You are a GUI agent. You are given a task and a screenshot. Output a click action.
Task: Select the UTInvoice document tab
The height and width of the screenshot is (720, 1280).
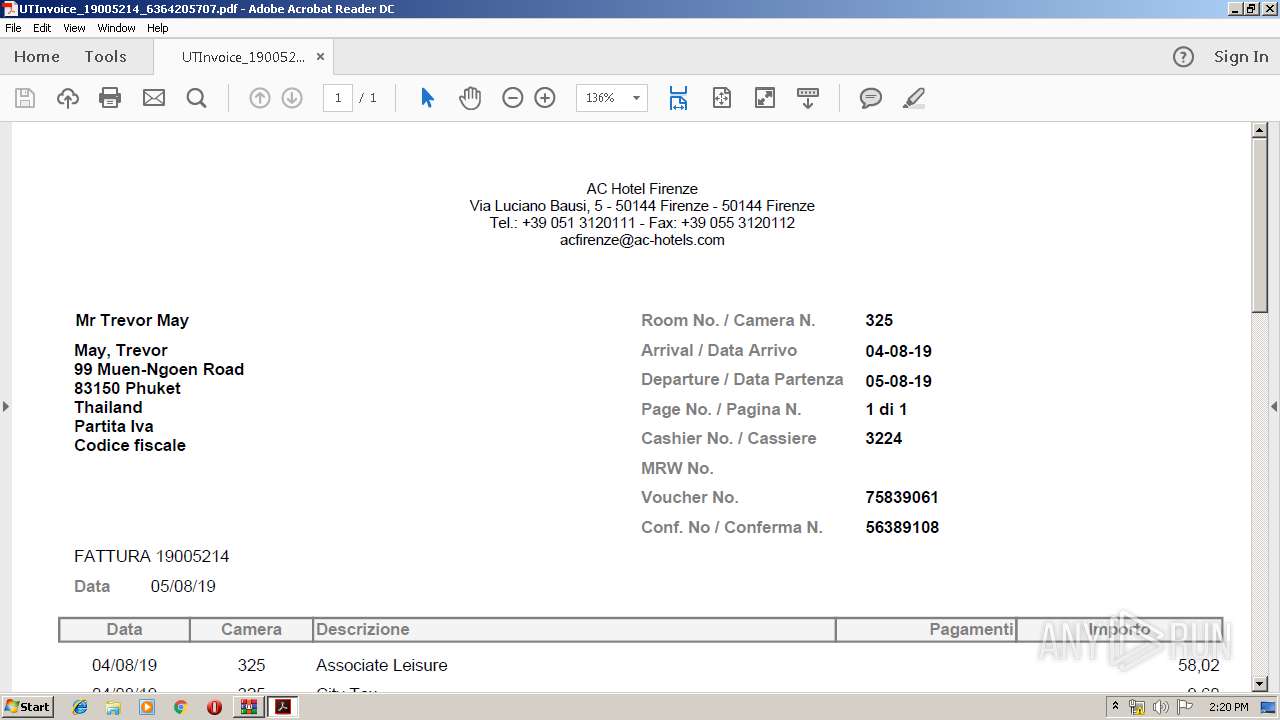242,57
